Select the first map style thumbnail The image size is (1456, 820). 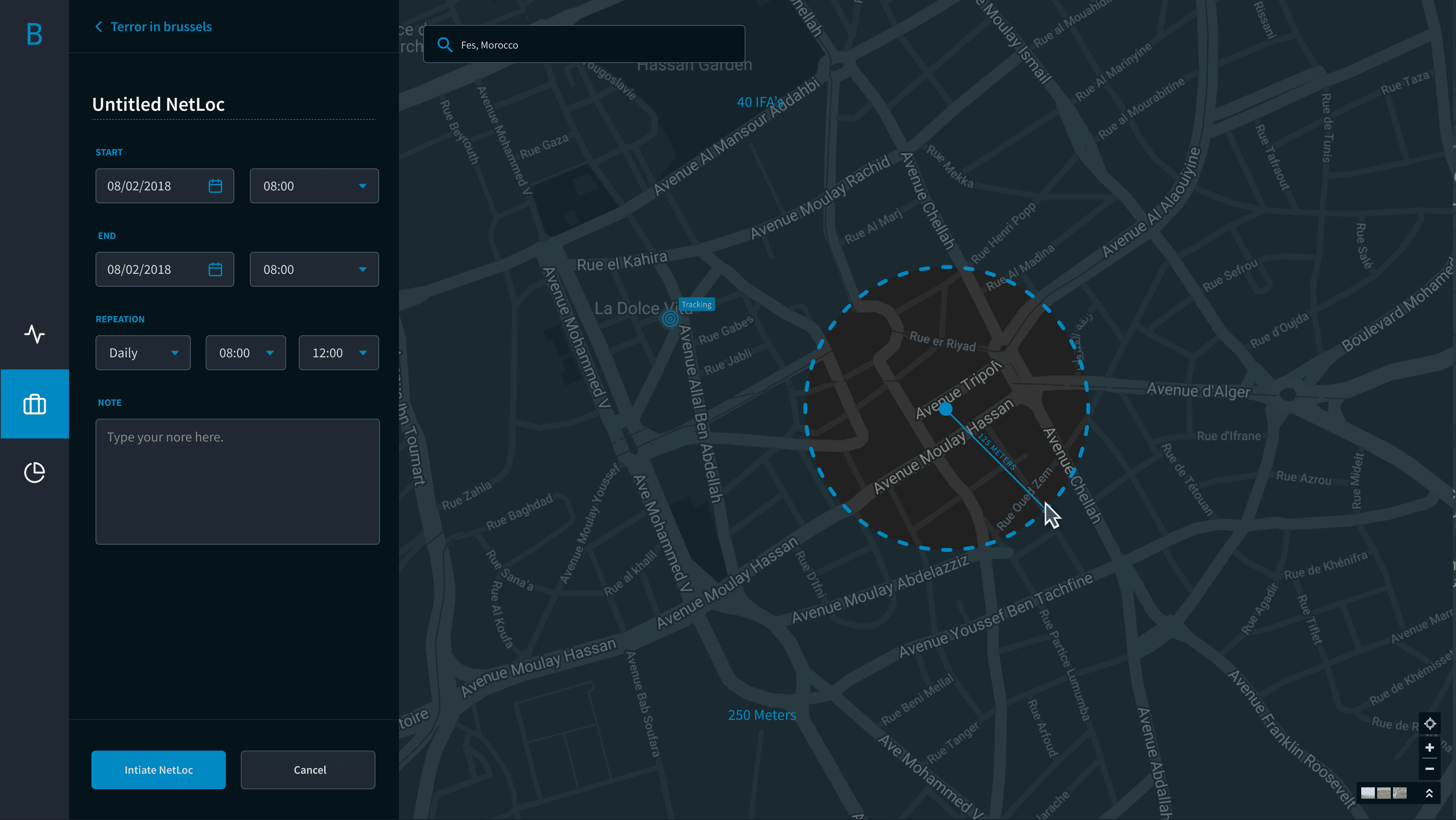pyautogui.click(x=1368, y=793)
